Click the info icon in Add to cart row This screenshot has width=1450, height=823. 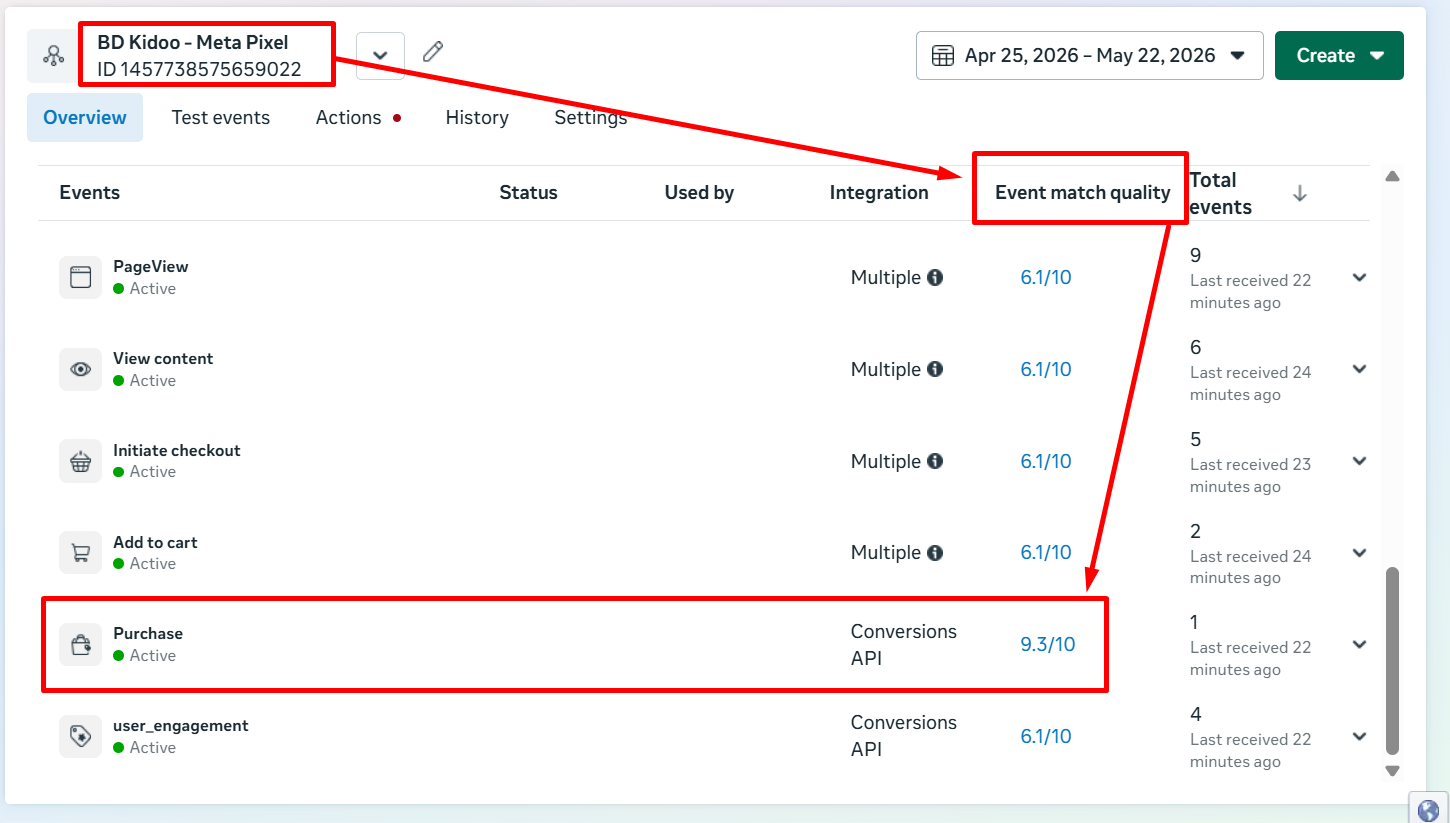point(935,552)
